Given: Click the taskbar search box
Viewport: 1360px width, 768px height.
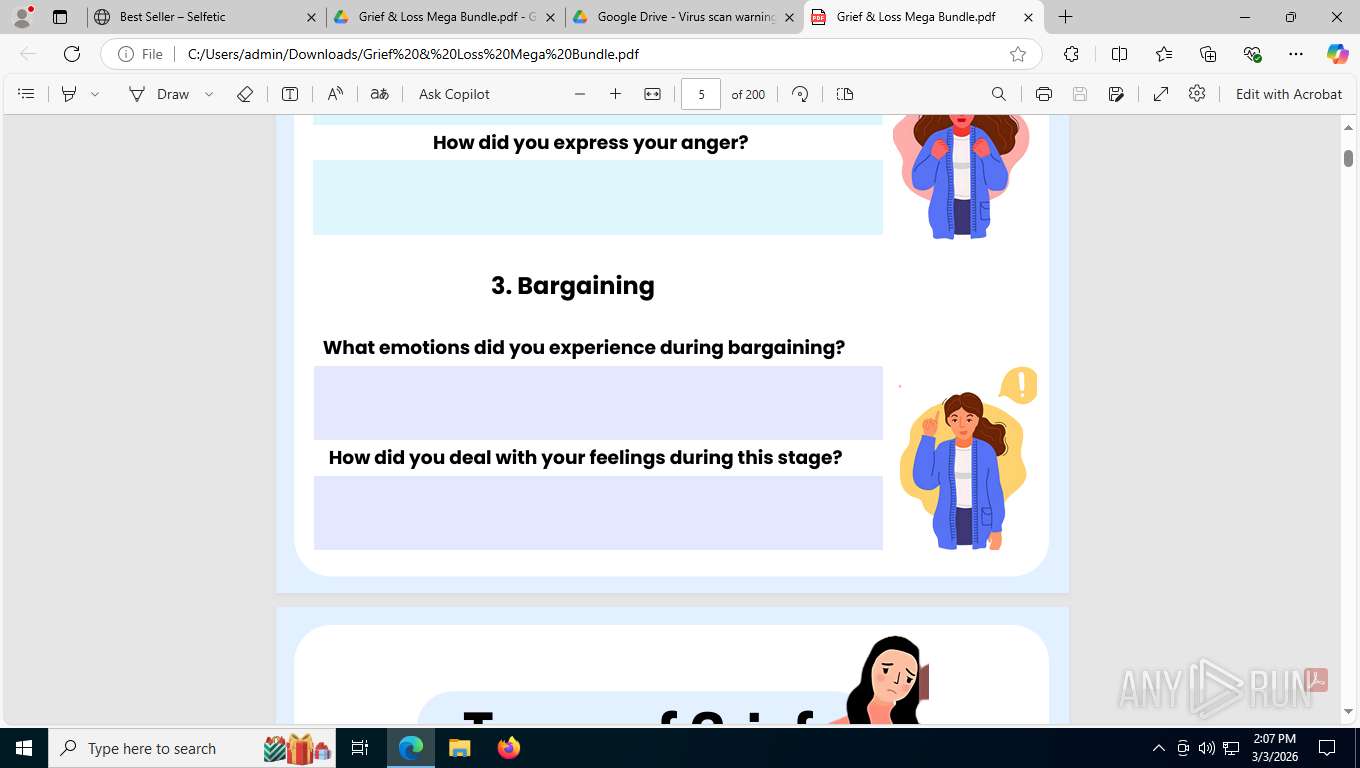Looking at the screenshot, I should (191, 748).
